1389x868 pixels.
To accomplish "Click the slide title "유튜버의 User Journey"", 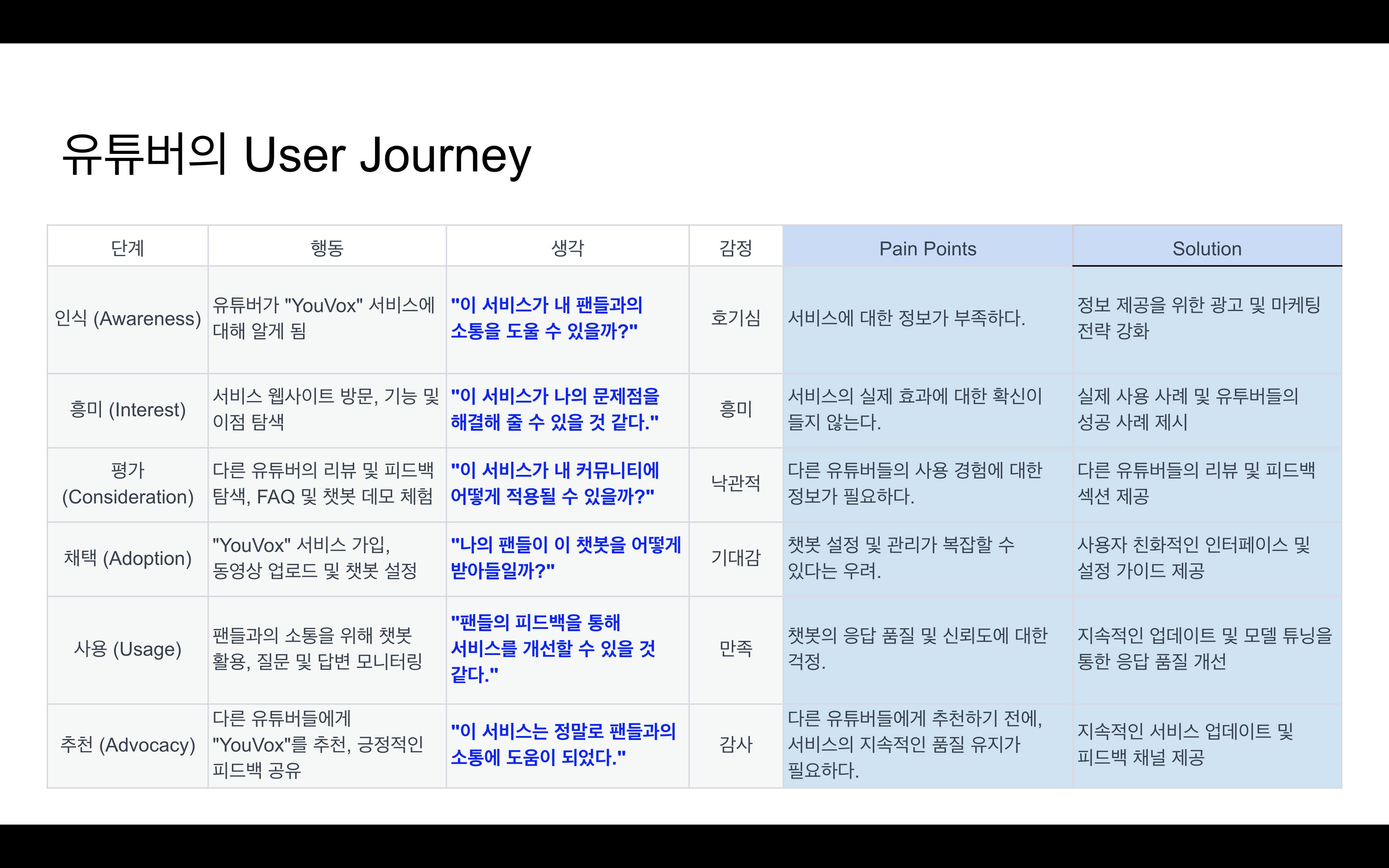I will (296, 154).
